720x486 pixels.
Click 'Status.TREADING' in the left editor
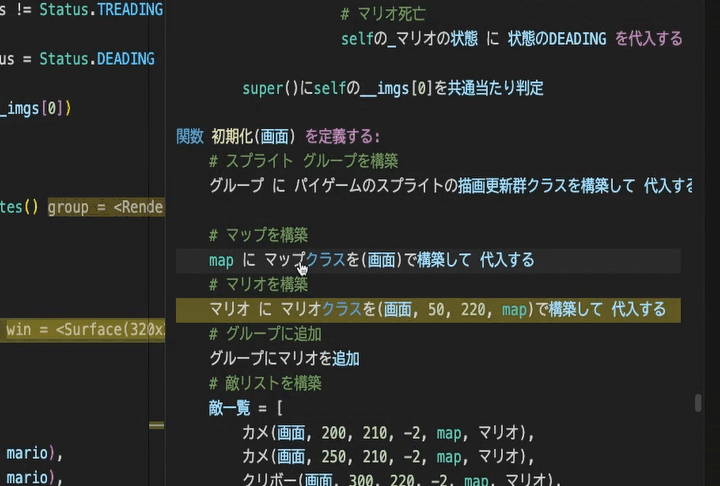(101, 10)
